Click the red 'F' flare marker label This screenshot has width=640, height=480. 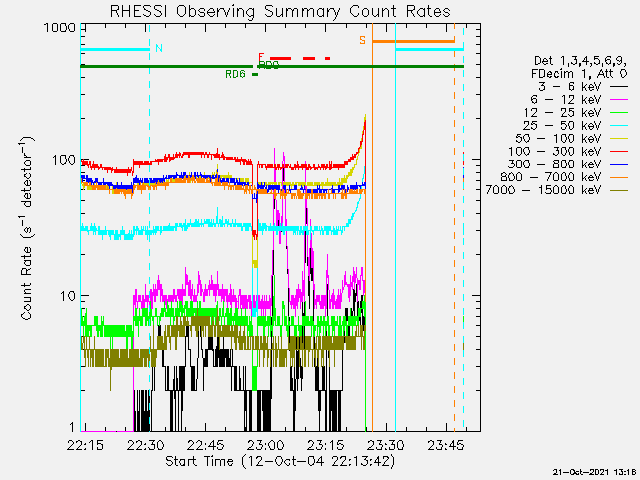(x=261, y=57)
